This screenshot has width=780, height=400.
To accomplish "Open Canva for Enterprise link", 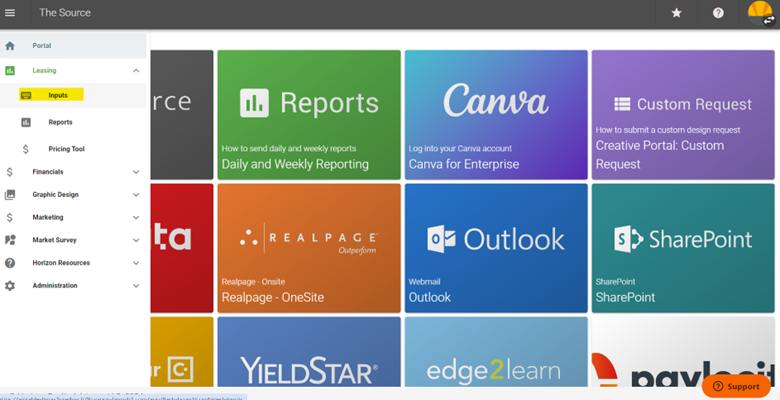I will coord(464,164).
